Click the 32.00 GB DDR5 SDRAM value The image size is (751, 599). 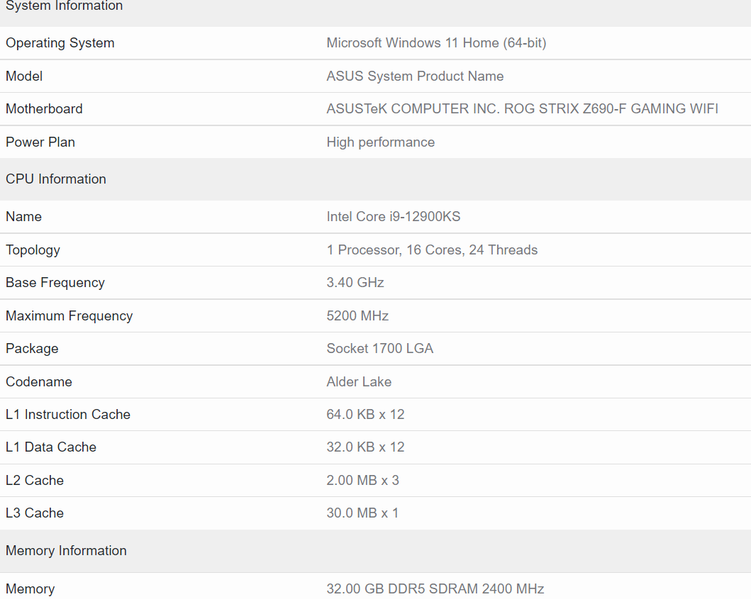(435, 589)
